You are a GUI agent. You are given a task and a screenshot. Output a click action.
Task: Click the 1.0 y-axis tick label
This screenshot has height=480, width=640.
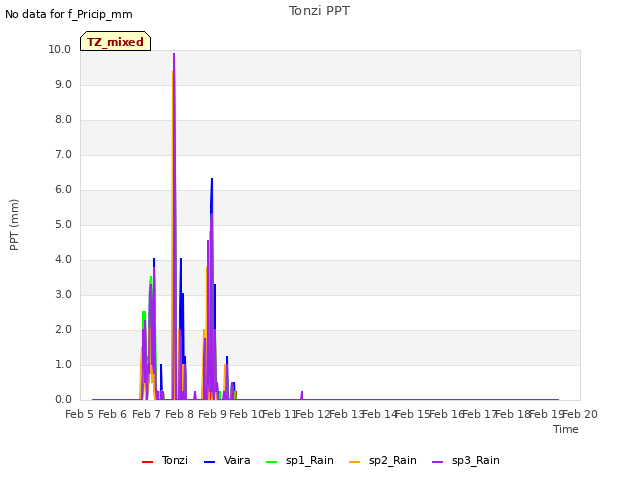[x=63, y=364]
